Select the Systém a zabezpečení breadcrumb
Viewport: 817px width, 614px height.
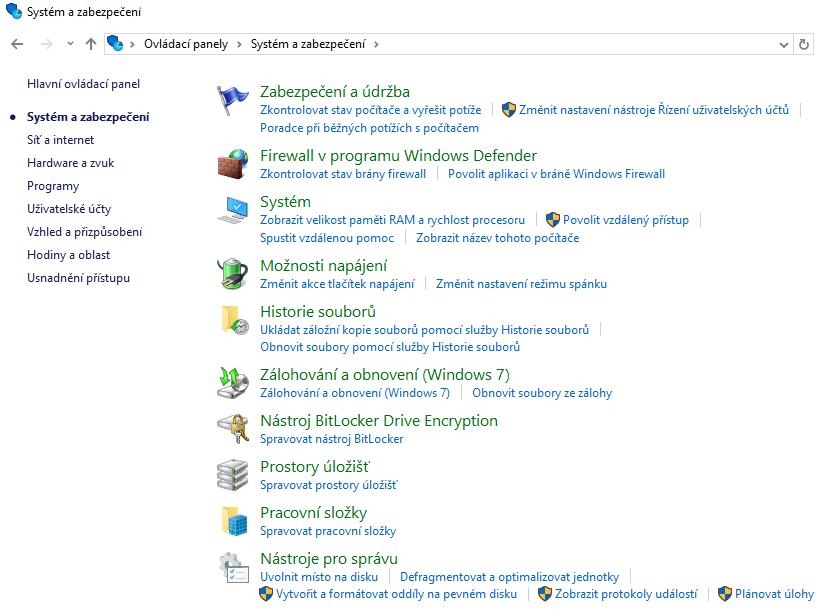tap(308, 44)
